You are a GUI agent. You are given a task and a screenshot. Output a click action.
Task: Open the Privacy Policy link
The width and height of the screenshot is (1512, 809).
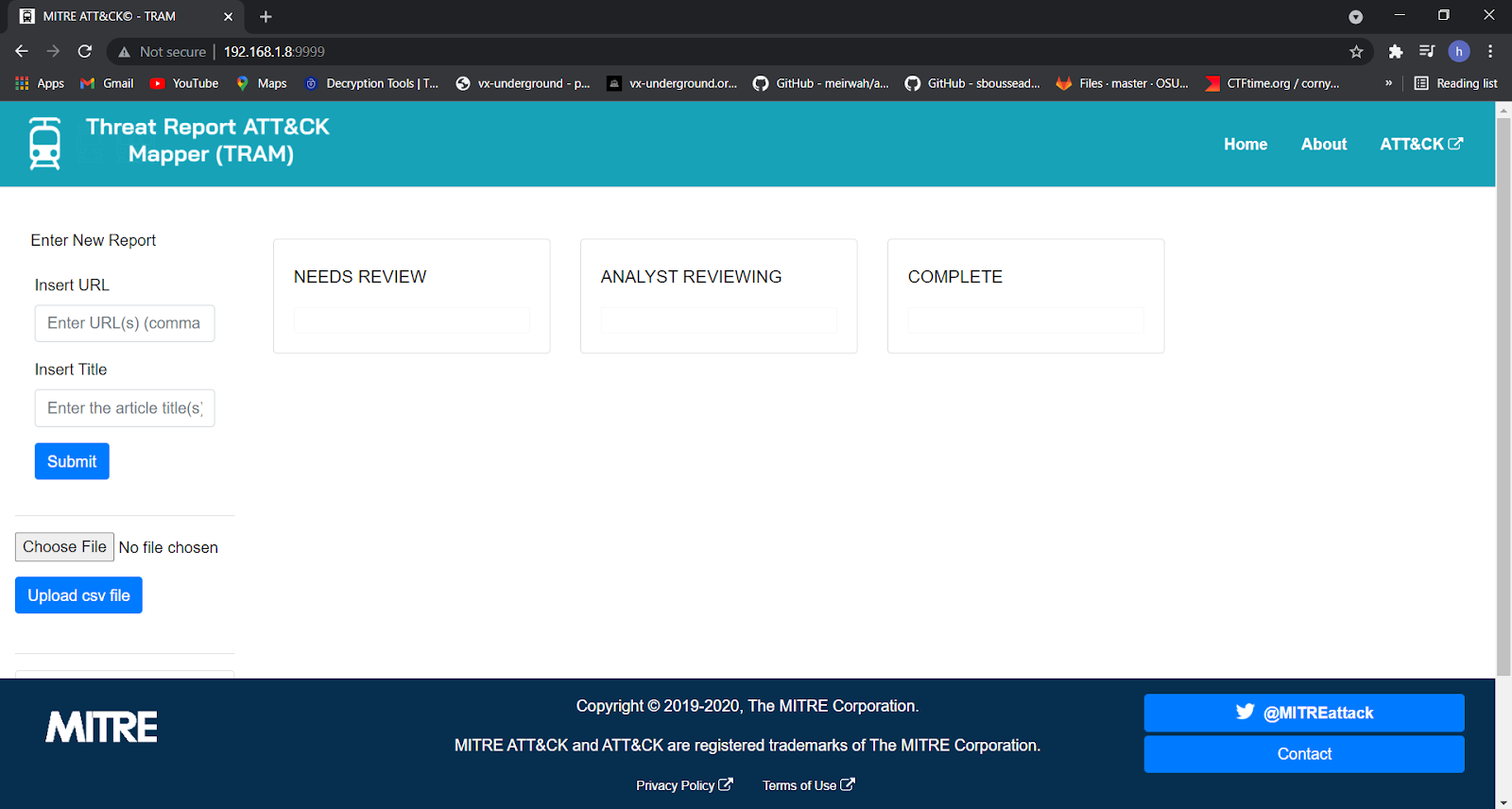684,785
